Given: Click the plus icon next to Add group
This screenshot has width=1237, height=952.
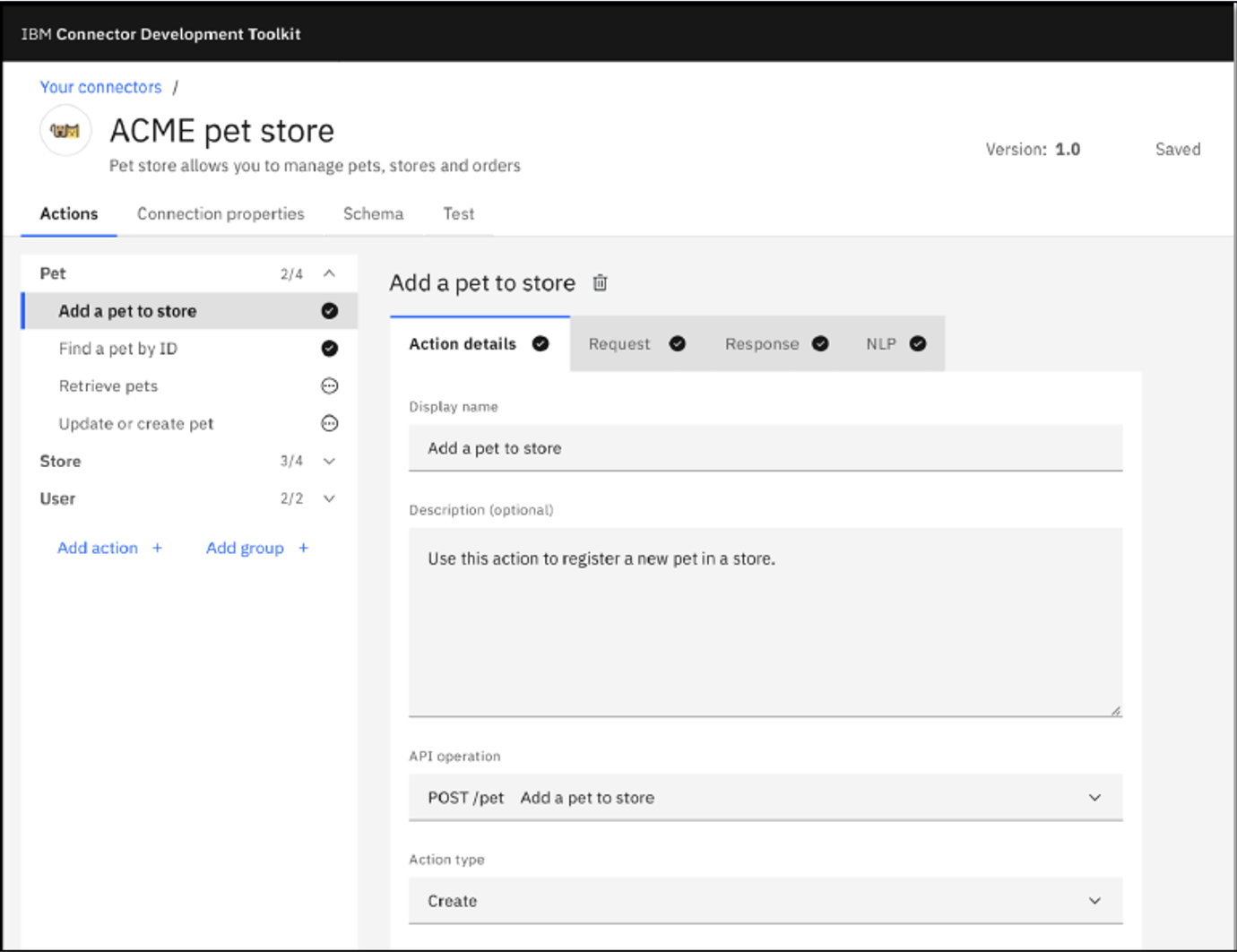Looking at the screenshot, I should (303, 548).
